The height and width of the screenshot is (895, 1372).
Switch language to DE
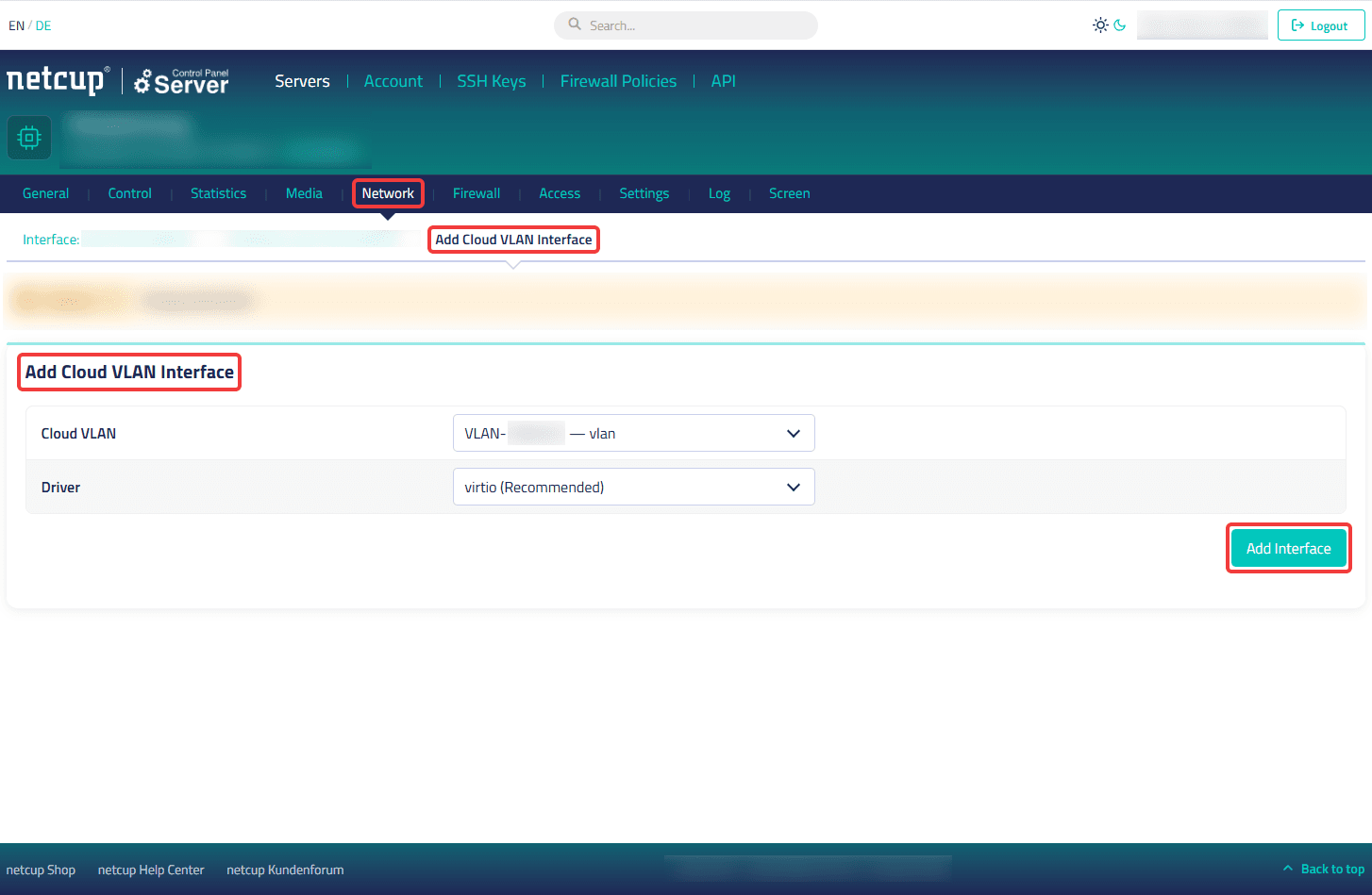tap(43, 25)
